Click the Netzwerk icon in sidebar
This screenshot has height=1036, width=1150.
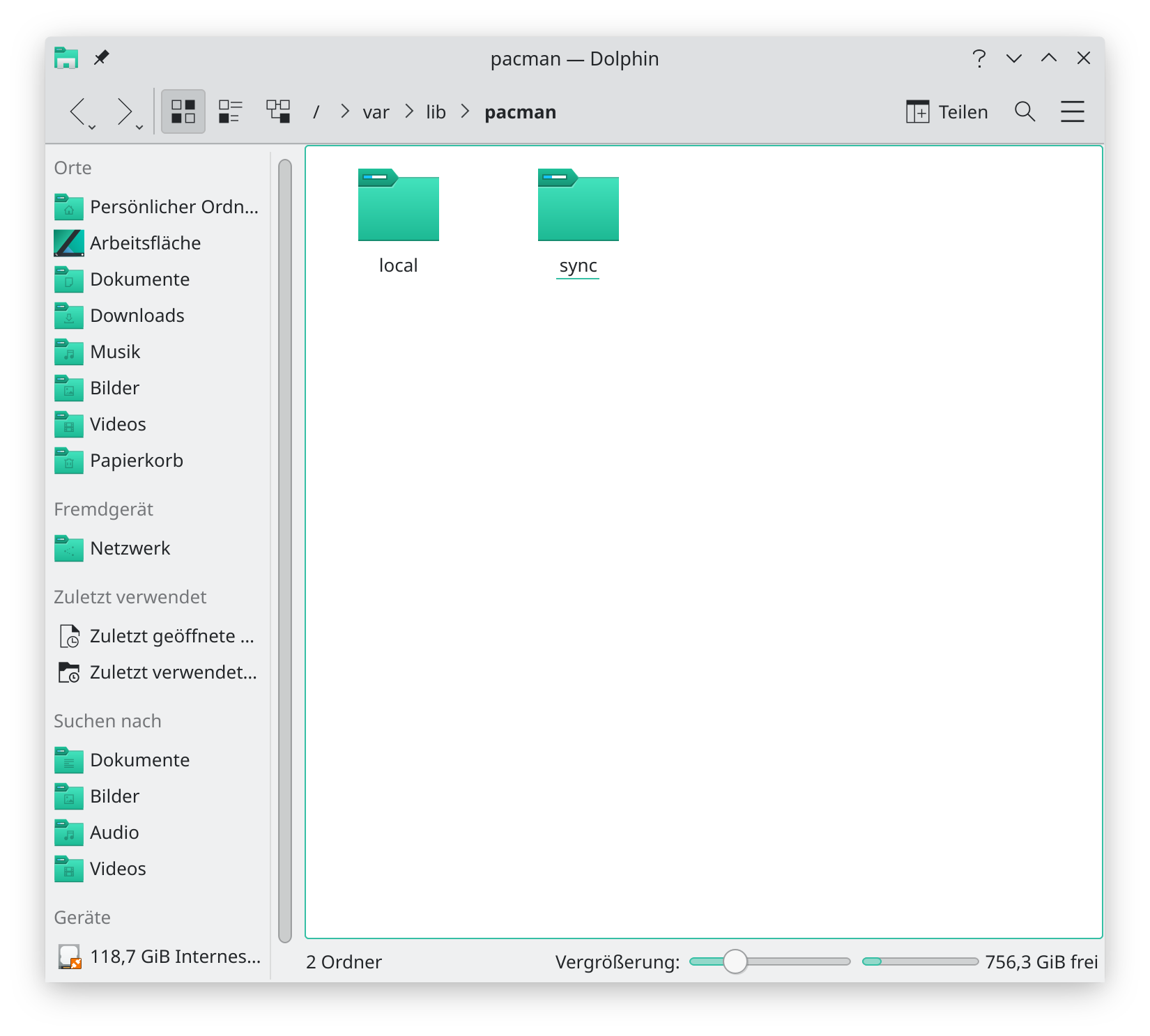(x=69, y=548)
